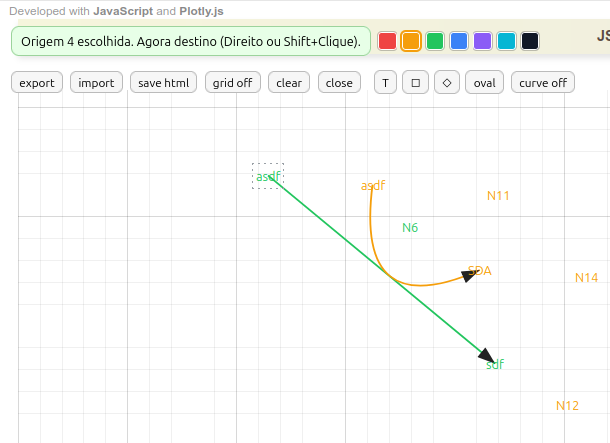
Task: Toggle the grid off button
Action: pos(232,82)
